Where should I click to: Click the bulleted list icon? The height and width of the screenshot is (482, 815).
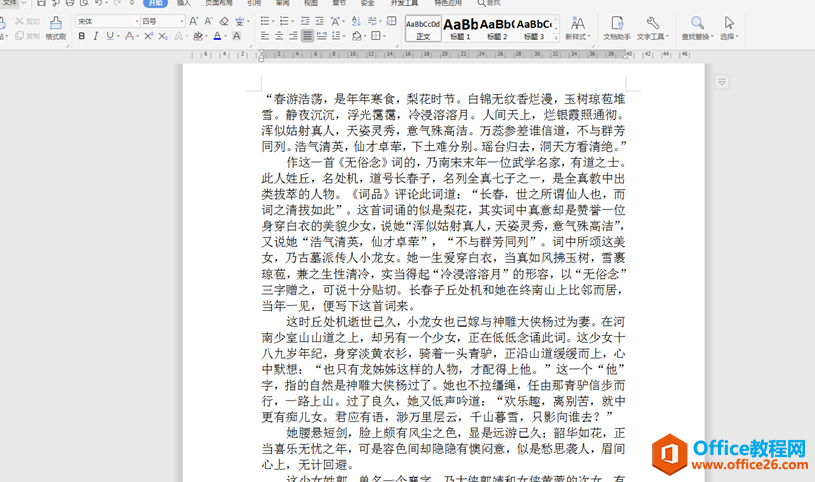click(265, 21)
